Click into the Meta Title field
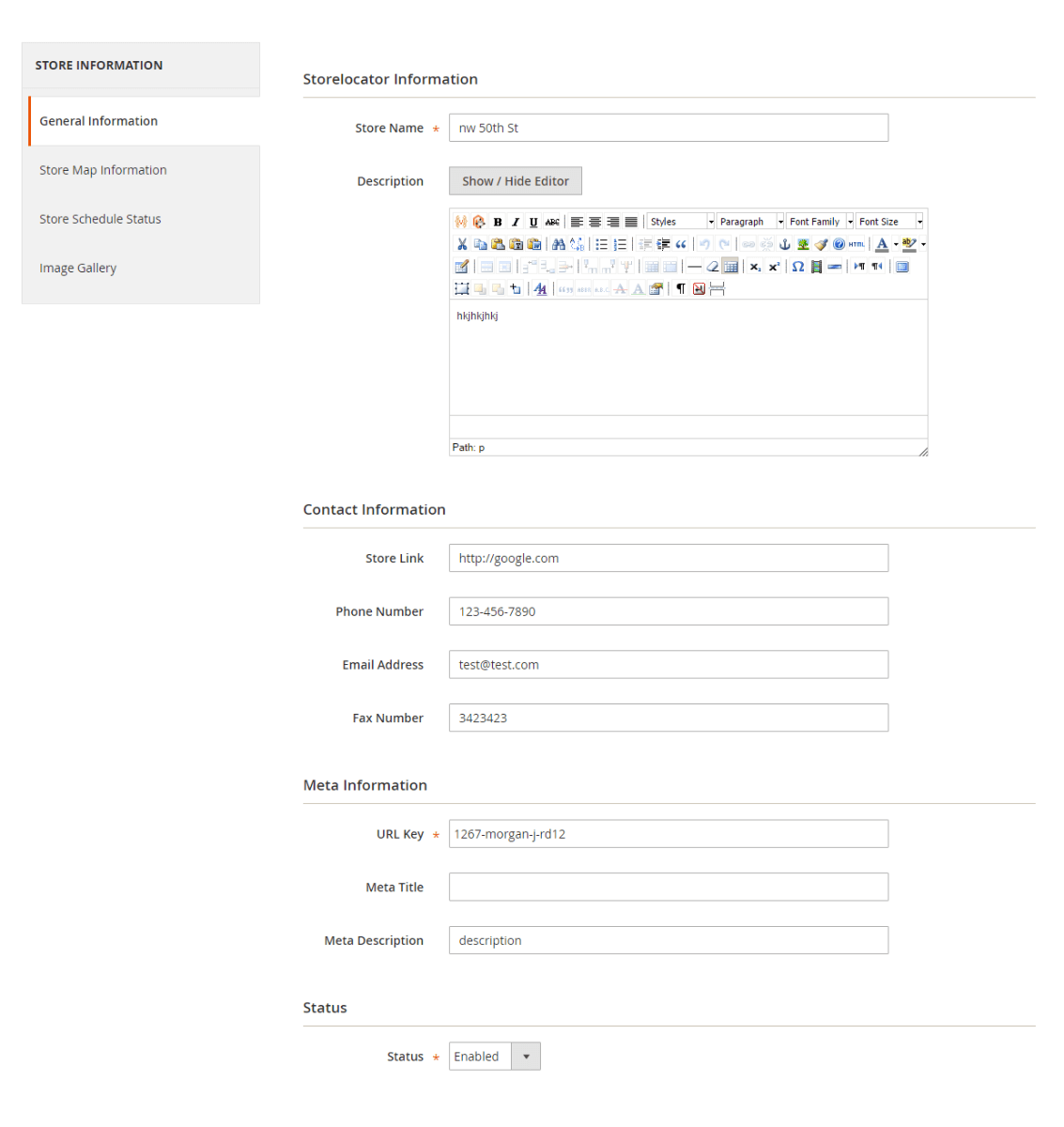The image size is (1064, 1127). coord(668,888)
